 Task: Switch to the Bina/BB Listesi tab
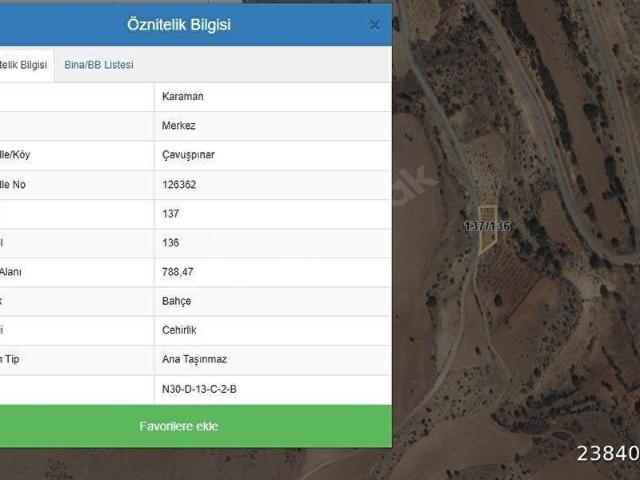[x=99, y=65]
